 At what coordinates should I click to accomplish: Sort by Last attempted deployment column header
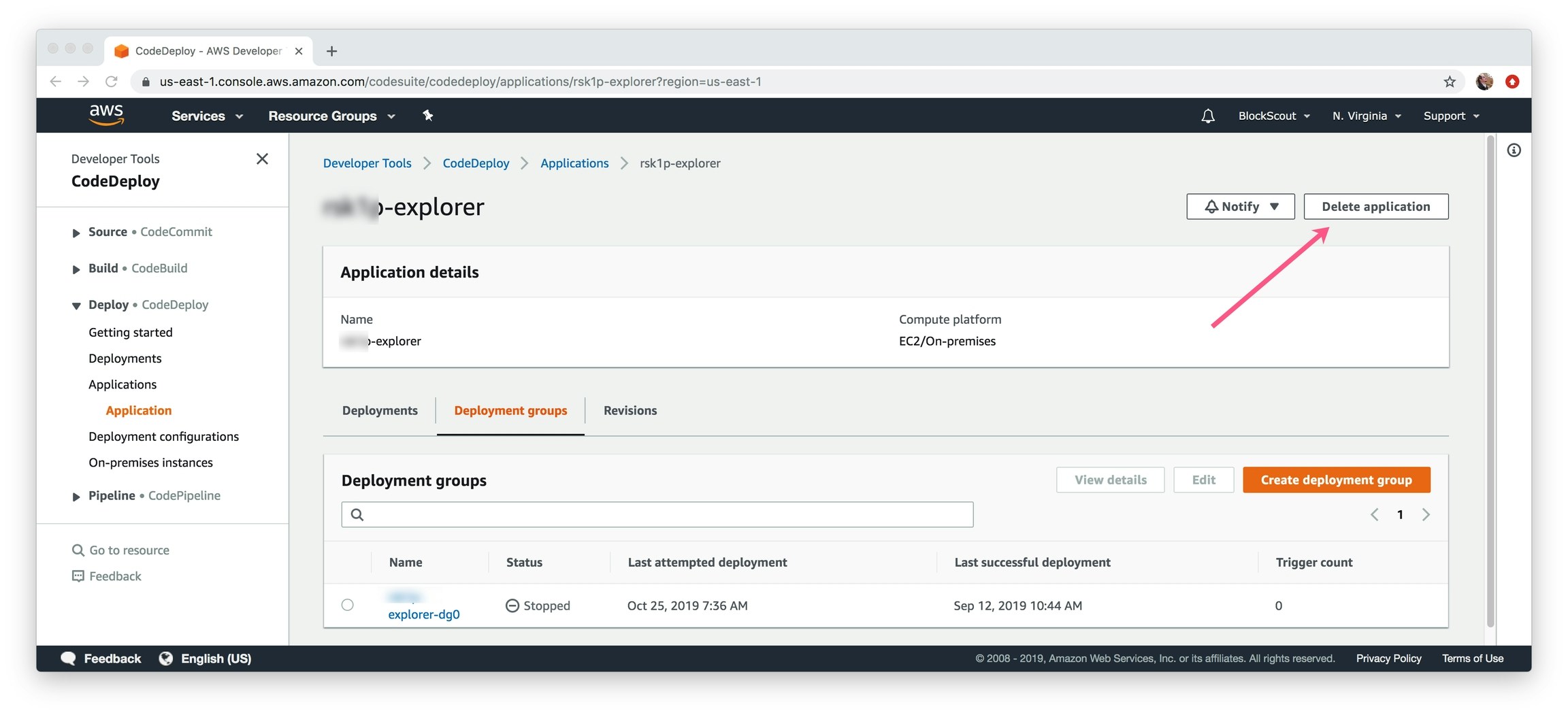coord(707,562)
